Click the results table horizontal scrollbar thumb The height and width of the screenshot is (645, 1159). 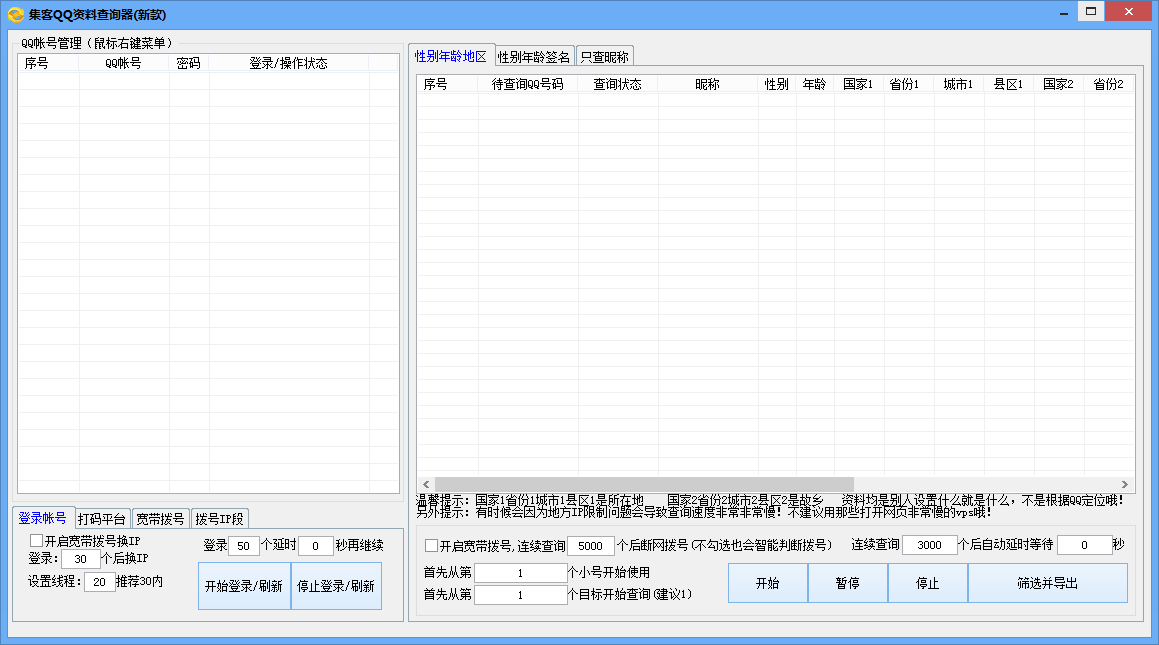[x=644, y=484]
